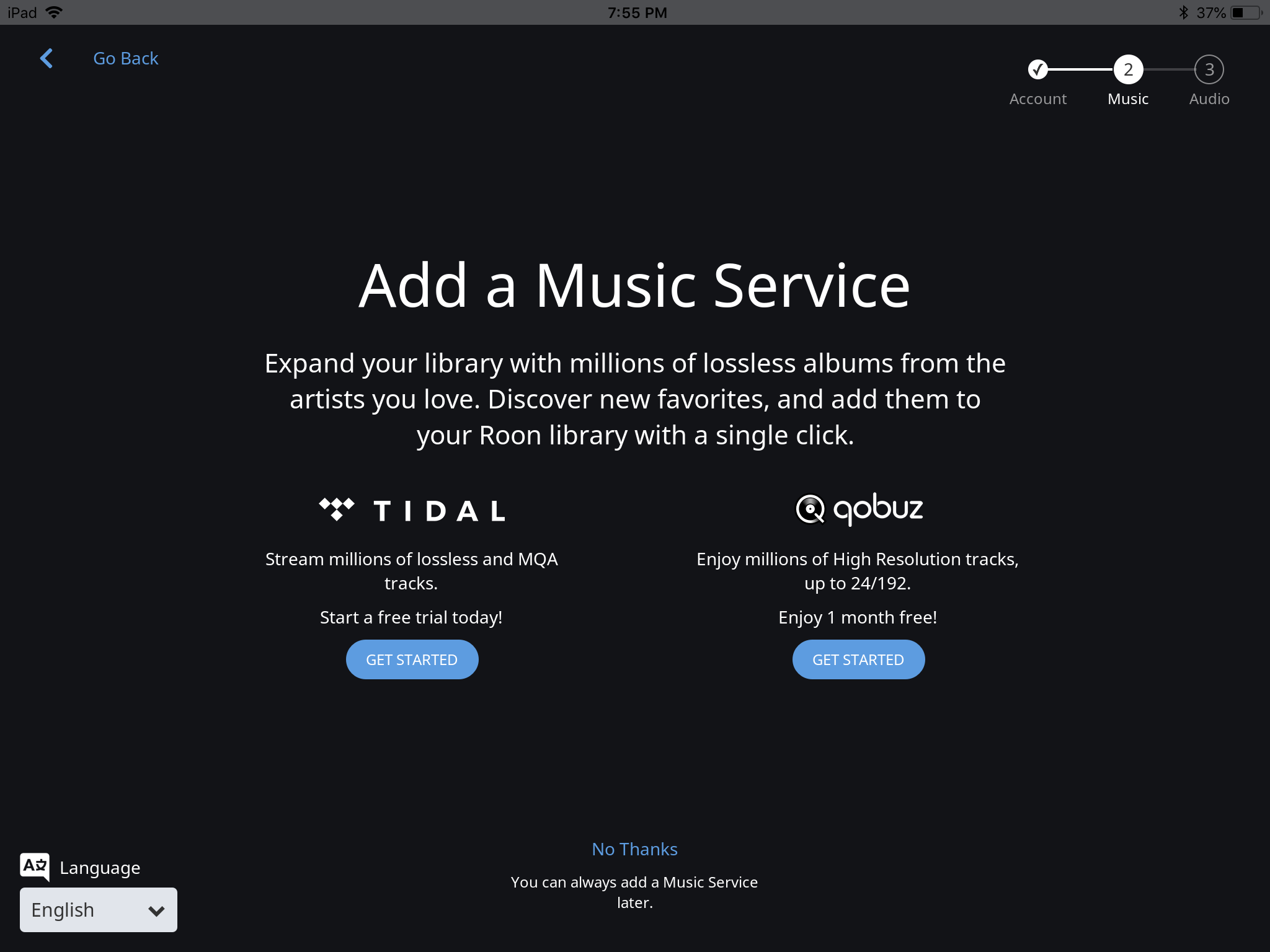This screenshot has height=952, width=1270.
Task: Skip with the No Thanks link
Action: pyautogui.click(x=634, y=849)
